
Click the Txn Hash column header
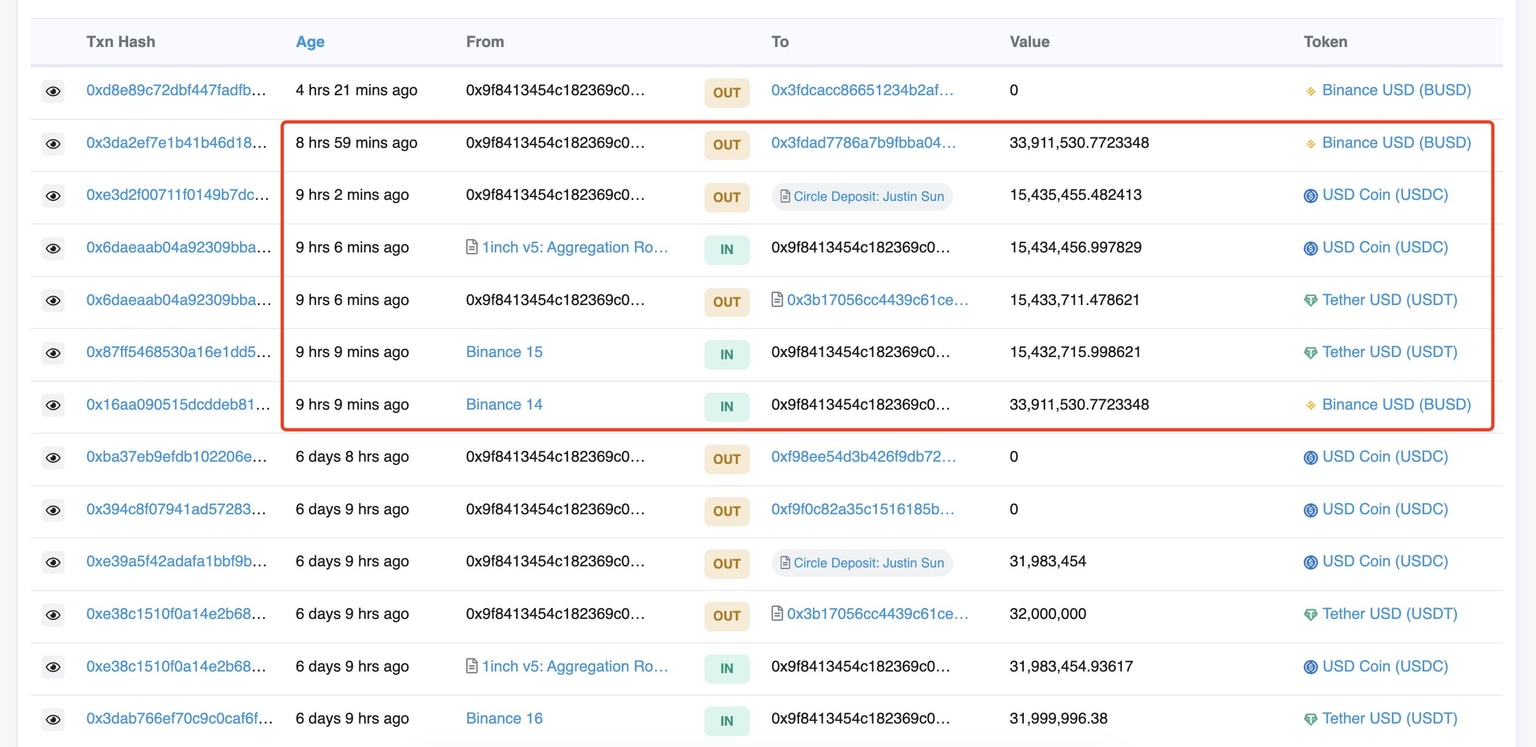(x=121, y=42)
